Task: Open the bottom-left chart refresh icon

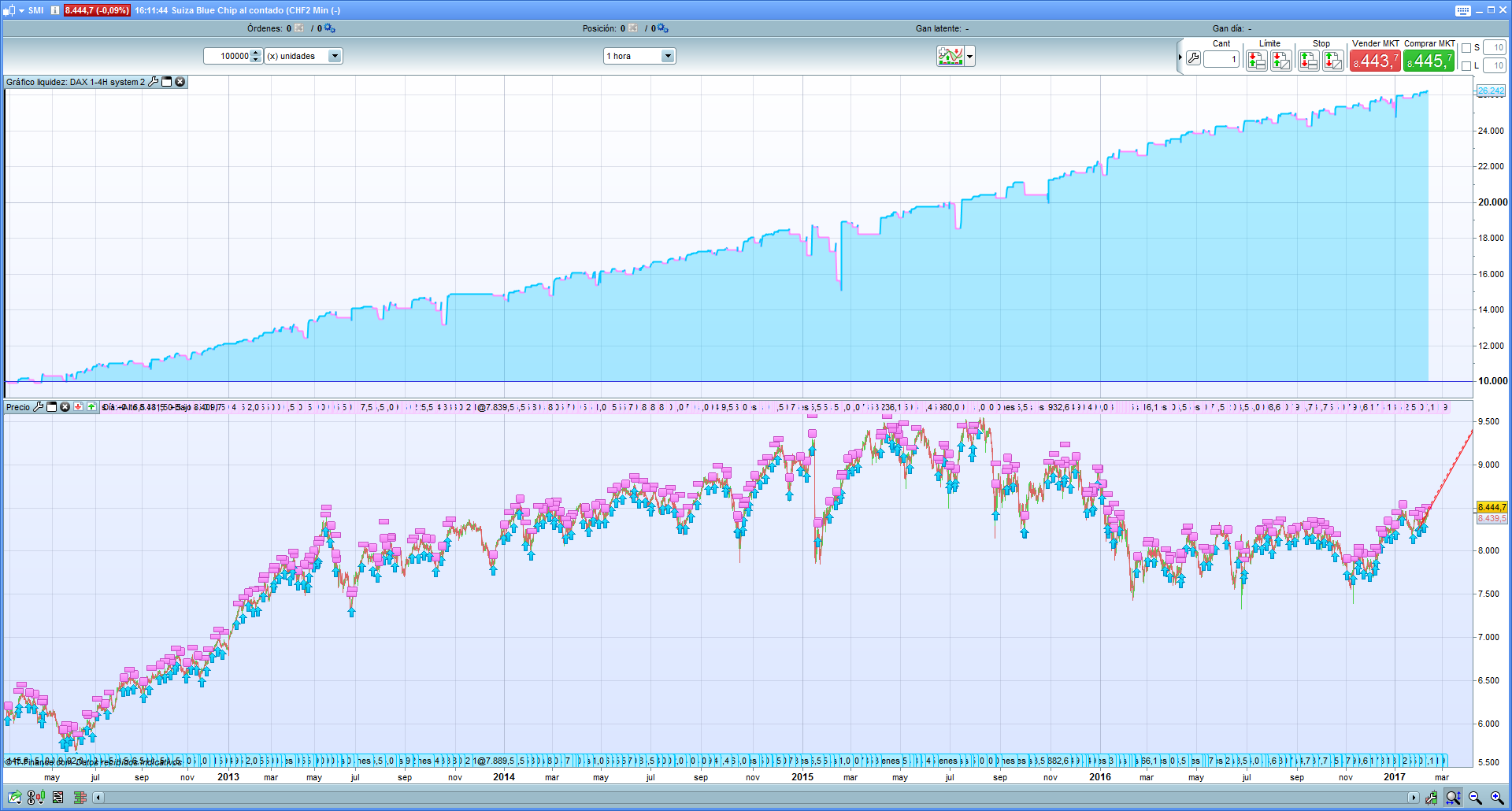Action: click(x=15, y=798)
